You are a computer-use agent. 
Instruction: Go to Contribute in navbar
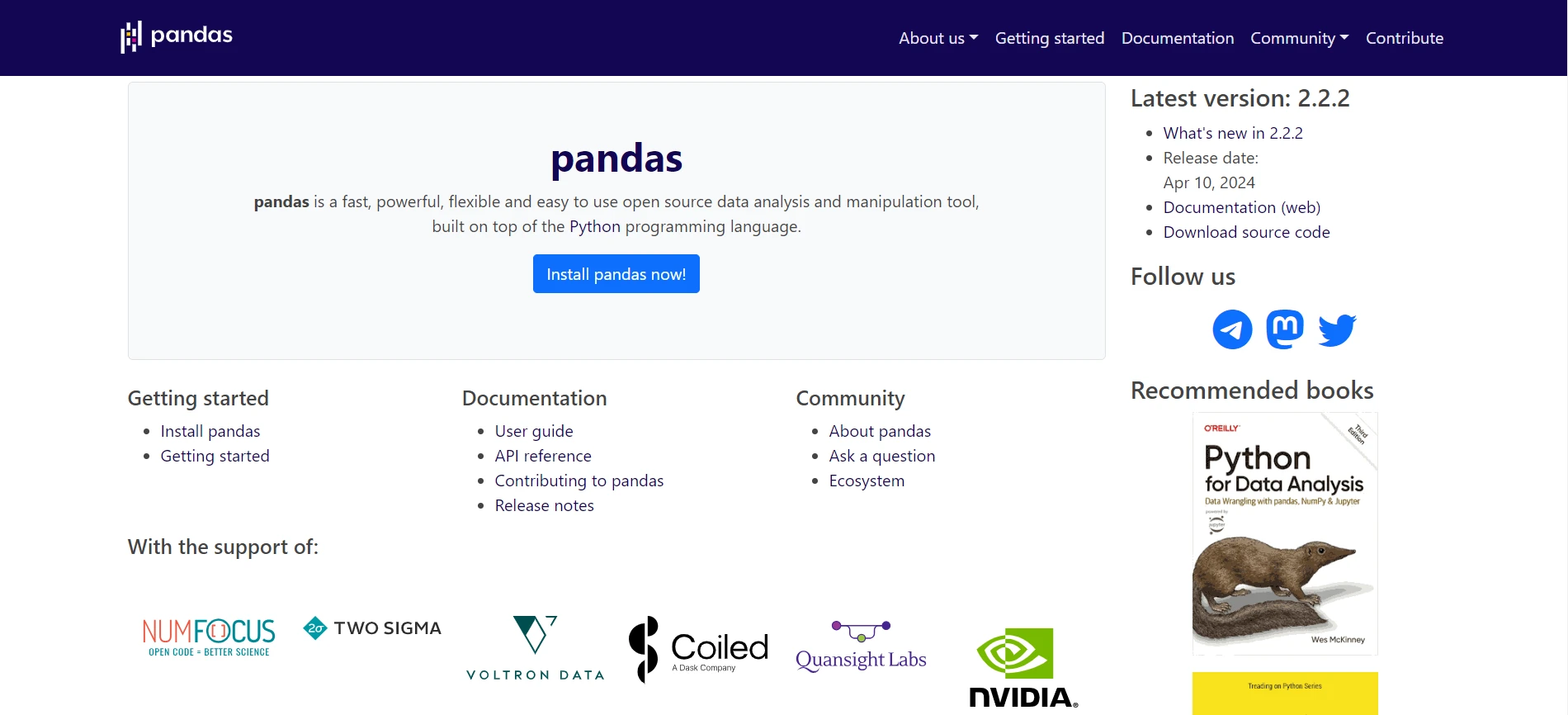click(x=1404, y=38)
